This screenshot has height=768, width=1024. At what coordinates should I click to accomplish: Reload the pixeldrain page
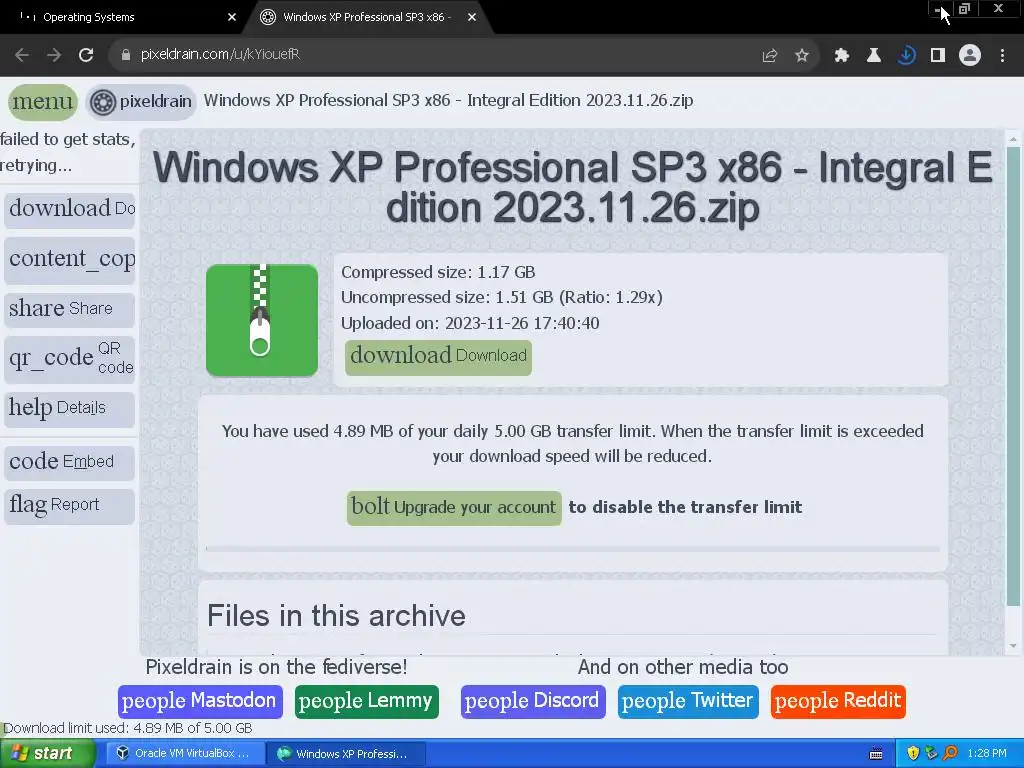pyautogui.click(x=86, y=55)
